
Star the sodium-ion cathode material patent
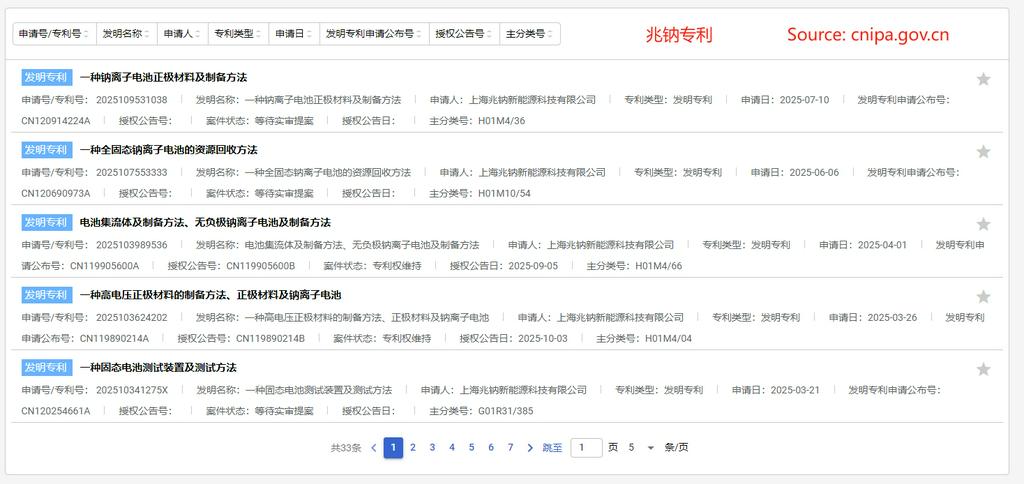[983, 79]
